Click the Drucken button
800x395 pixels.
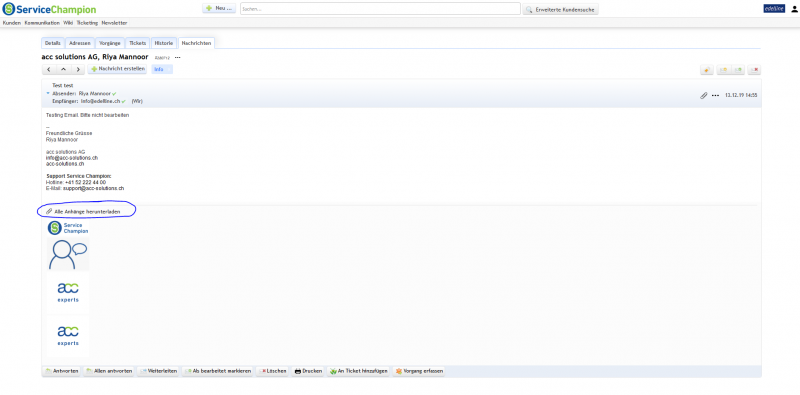tap(308, 371)
